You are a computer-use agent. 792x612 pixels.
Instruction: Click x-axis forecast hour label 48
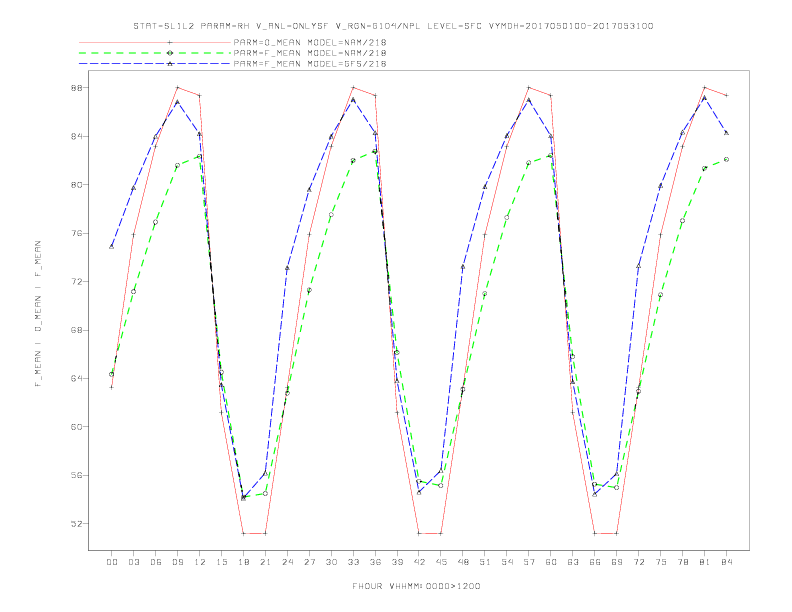463,562
